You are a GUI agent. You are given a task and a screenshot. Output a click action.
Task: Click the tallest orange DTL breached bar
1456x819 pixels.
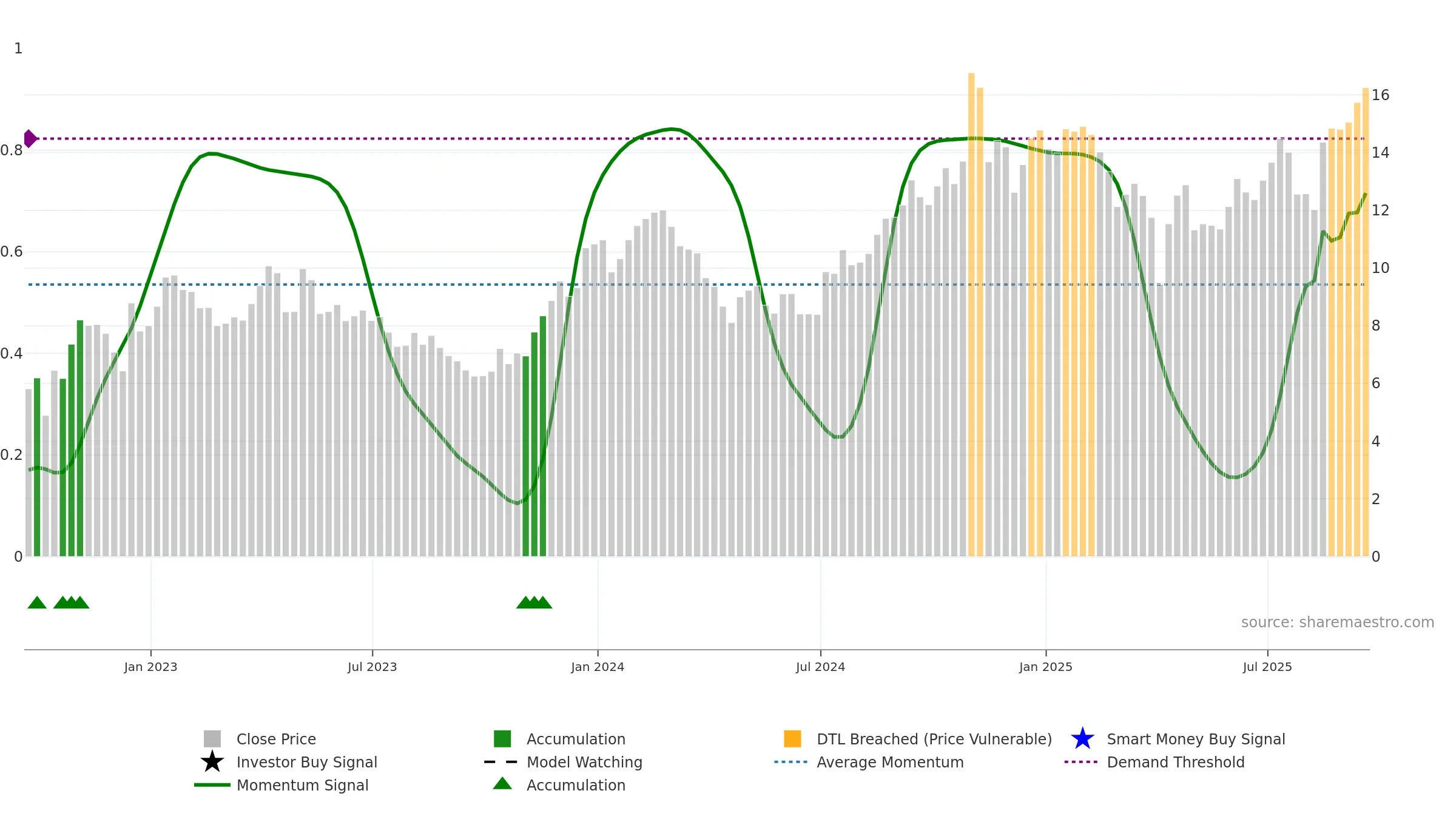click(x=971, y=314)
